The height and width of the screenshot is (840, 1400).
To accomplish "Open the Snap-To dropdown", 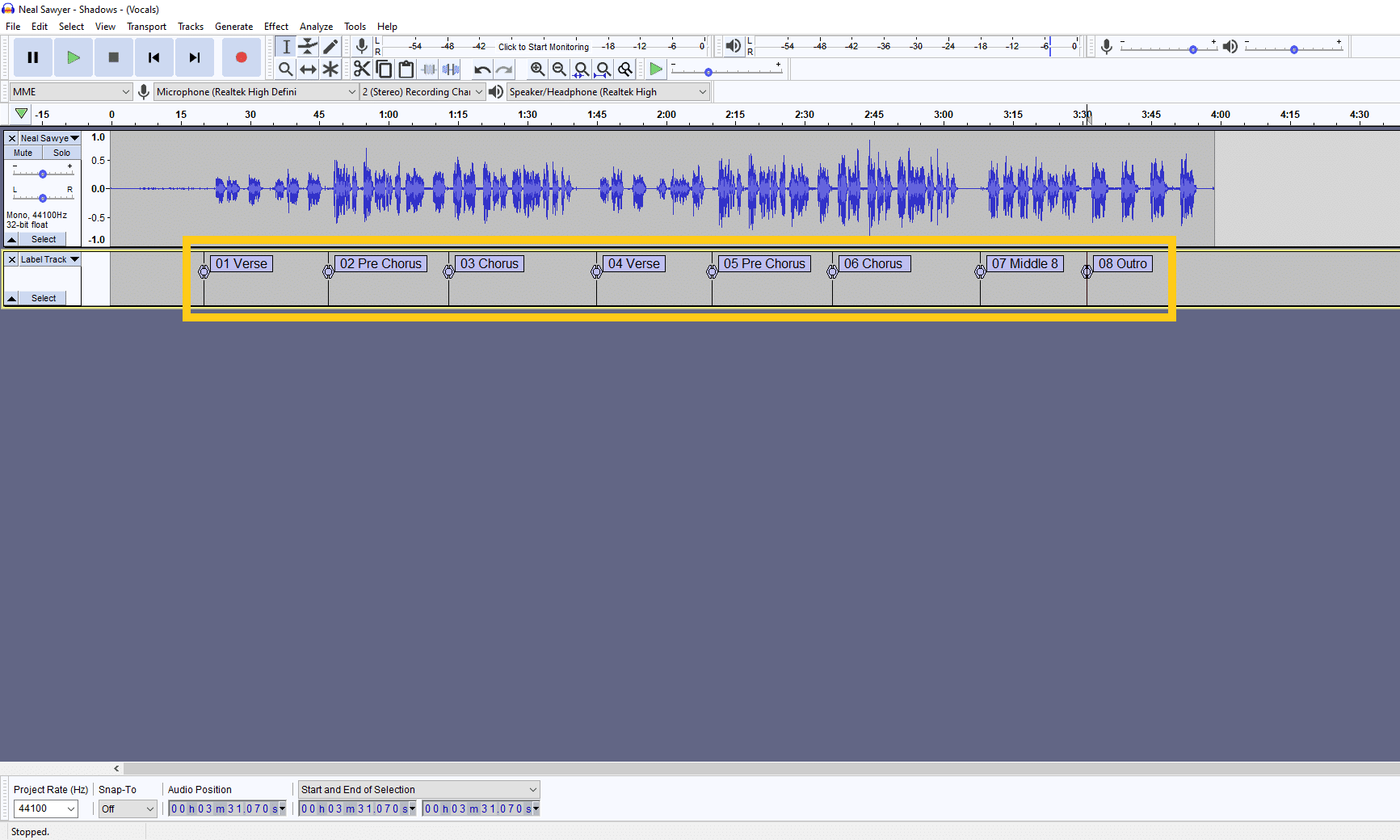I will coord(127,808).
